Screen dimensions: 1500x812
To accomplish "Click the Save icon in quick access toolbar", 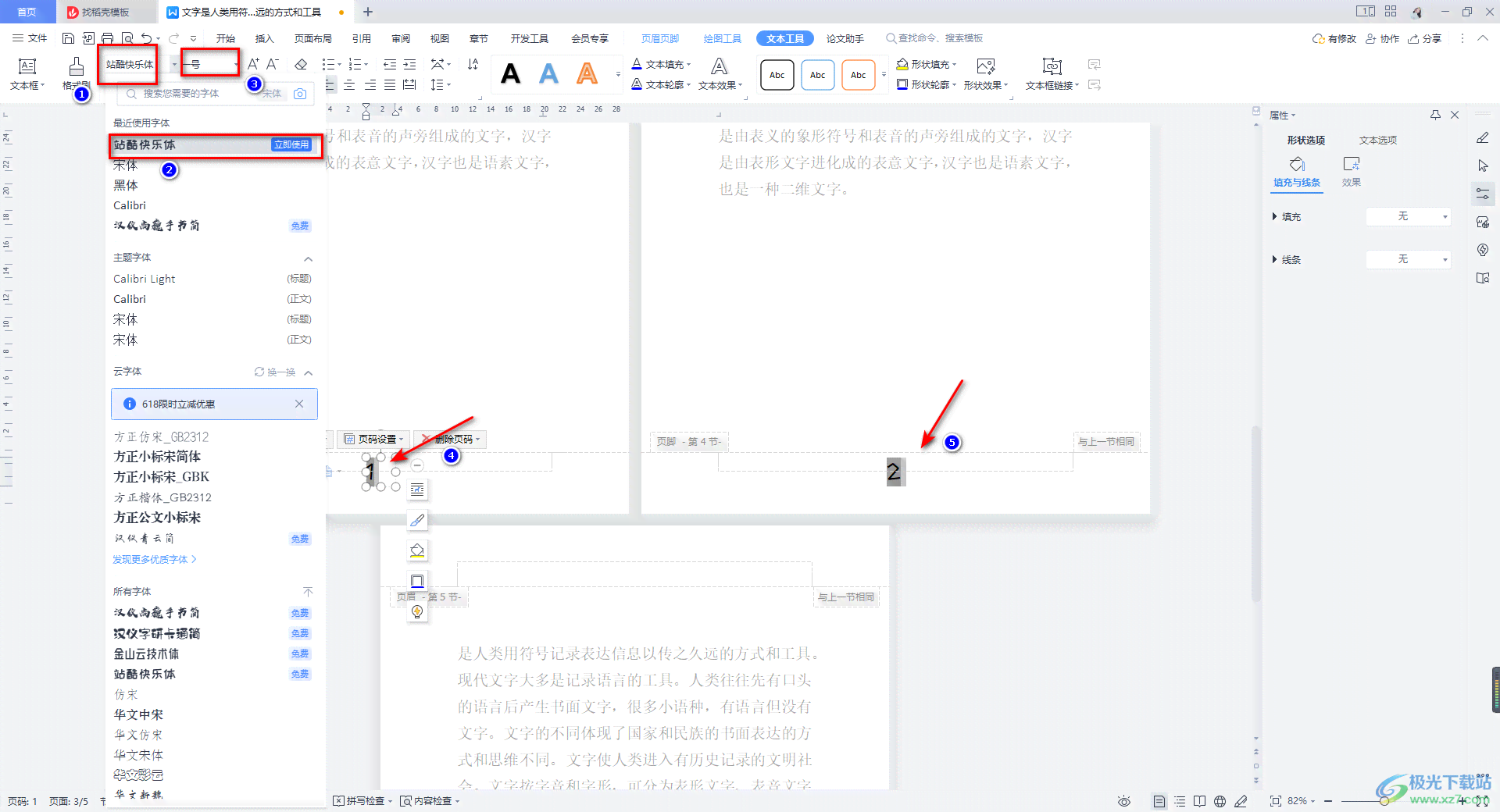I will (68, 38).
